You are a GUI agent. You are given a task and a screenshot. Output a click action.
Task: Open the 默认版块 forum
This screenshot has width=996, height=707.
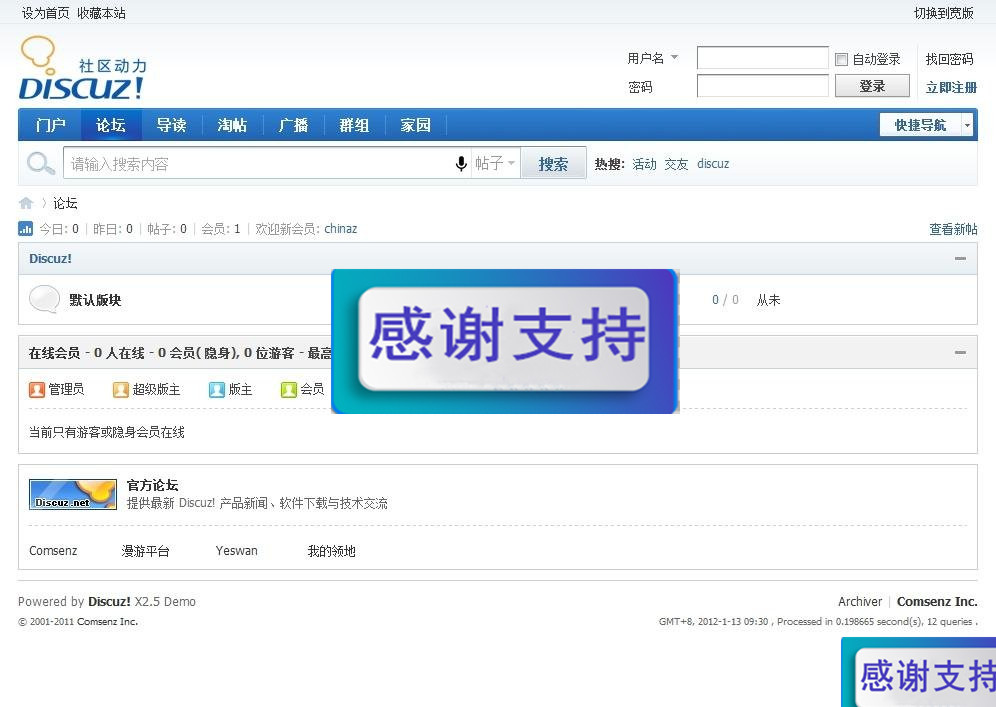coord(95,300)
